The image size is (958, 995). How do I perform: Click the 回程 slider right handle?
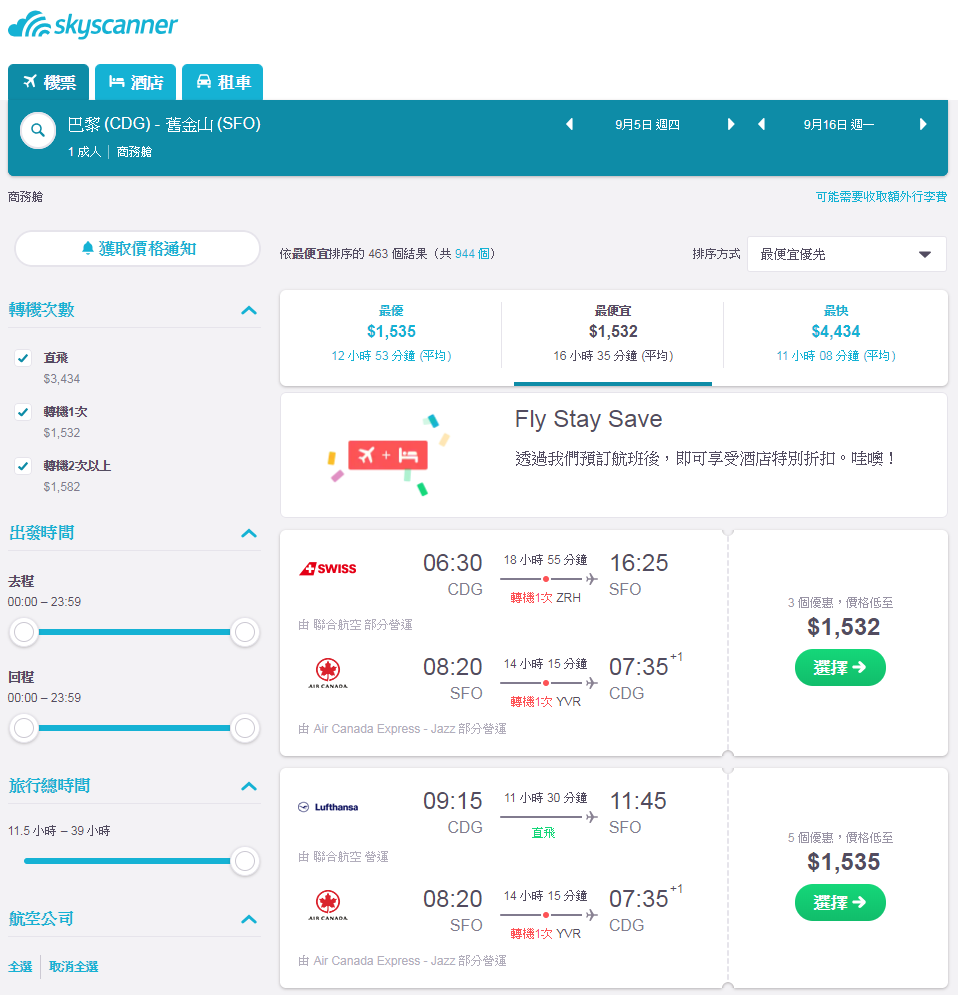point(245,728)
